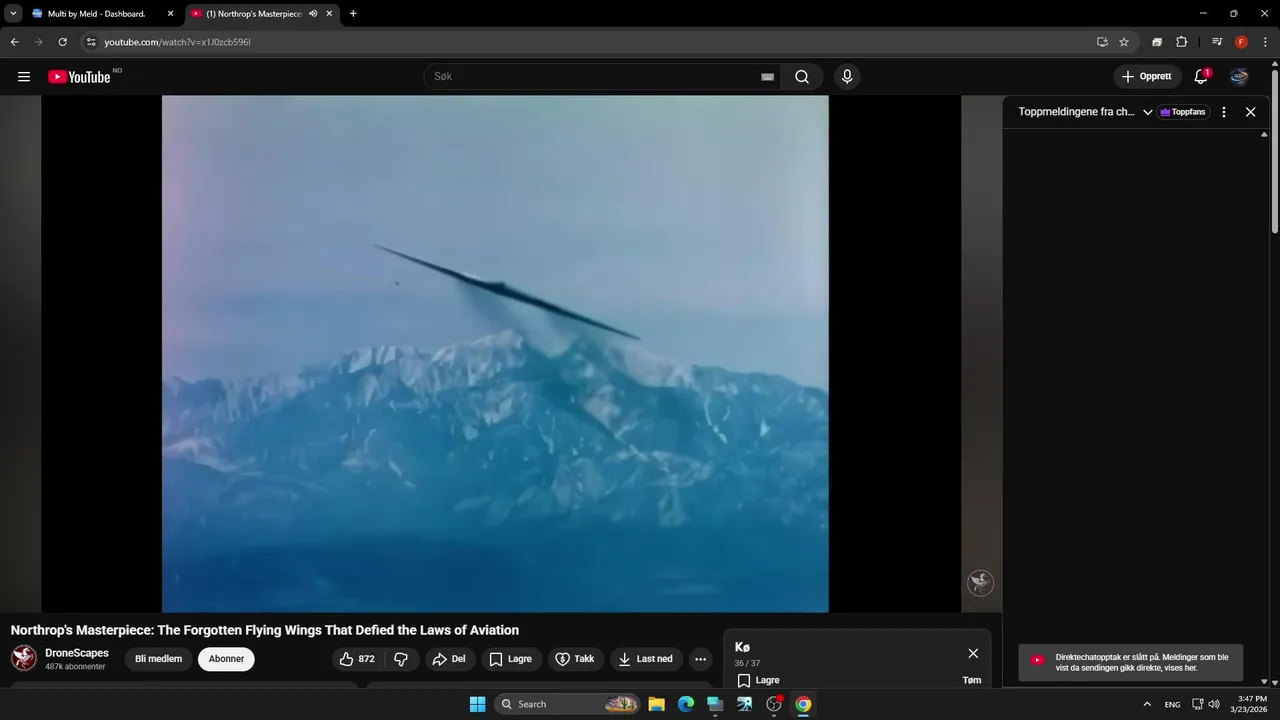This screenshot has height=720, width=1280.
Task: Open Chrome from the taskbar
Action: (803, 704)
